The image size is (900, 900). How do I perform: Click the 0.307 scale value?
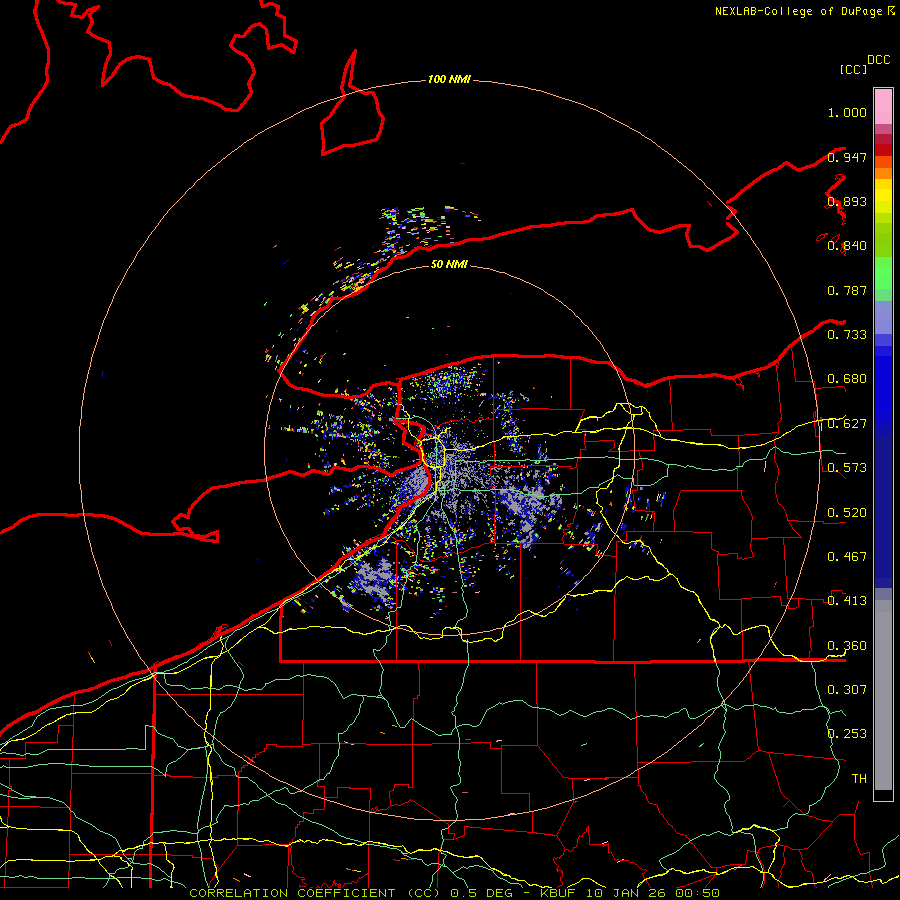(847, 690)
